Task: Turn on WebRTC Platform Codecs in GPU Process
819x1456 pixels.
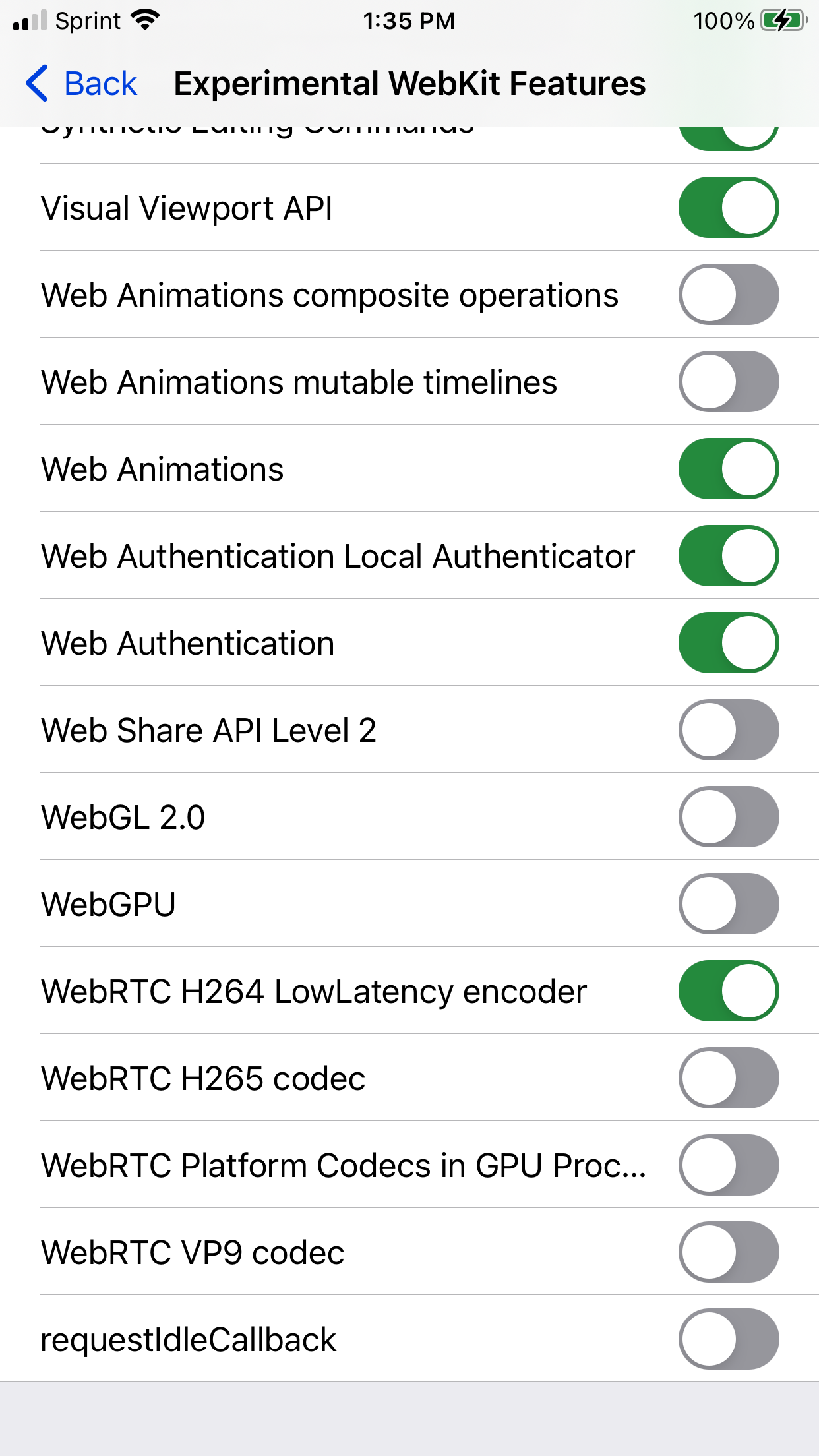Action: (x=728, y=1165)
